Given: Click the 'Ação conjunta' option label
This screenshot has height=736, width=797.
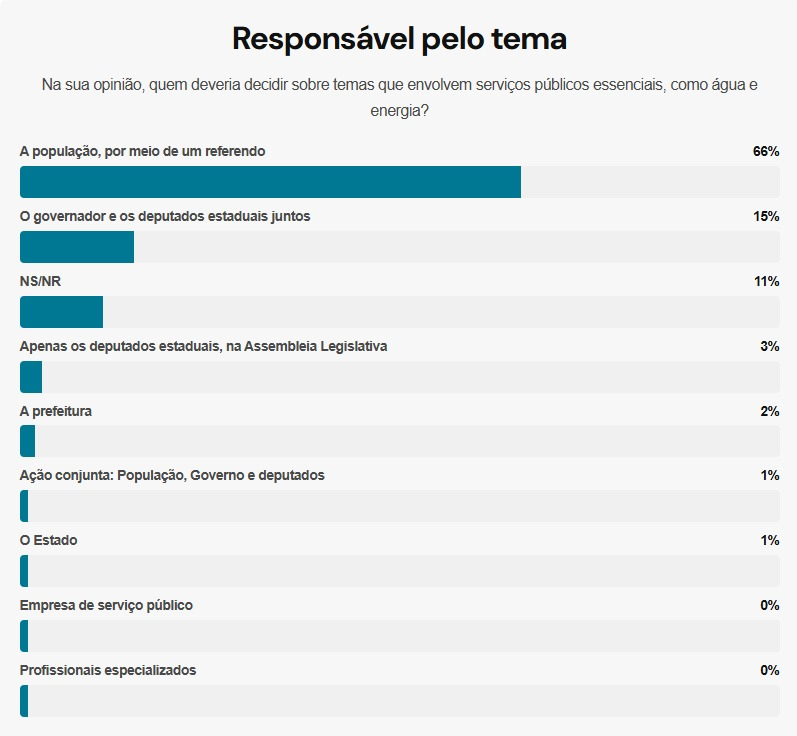Looking at the screenshot, I should [x=172, y=475].
